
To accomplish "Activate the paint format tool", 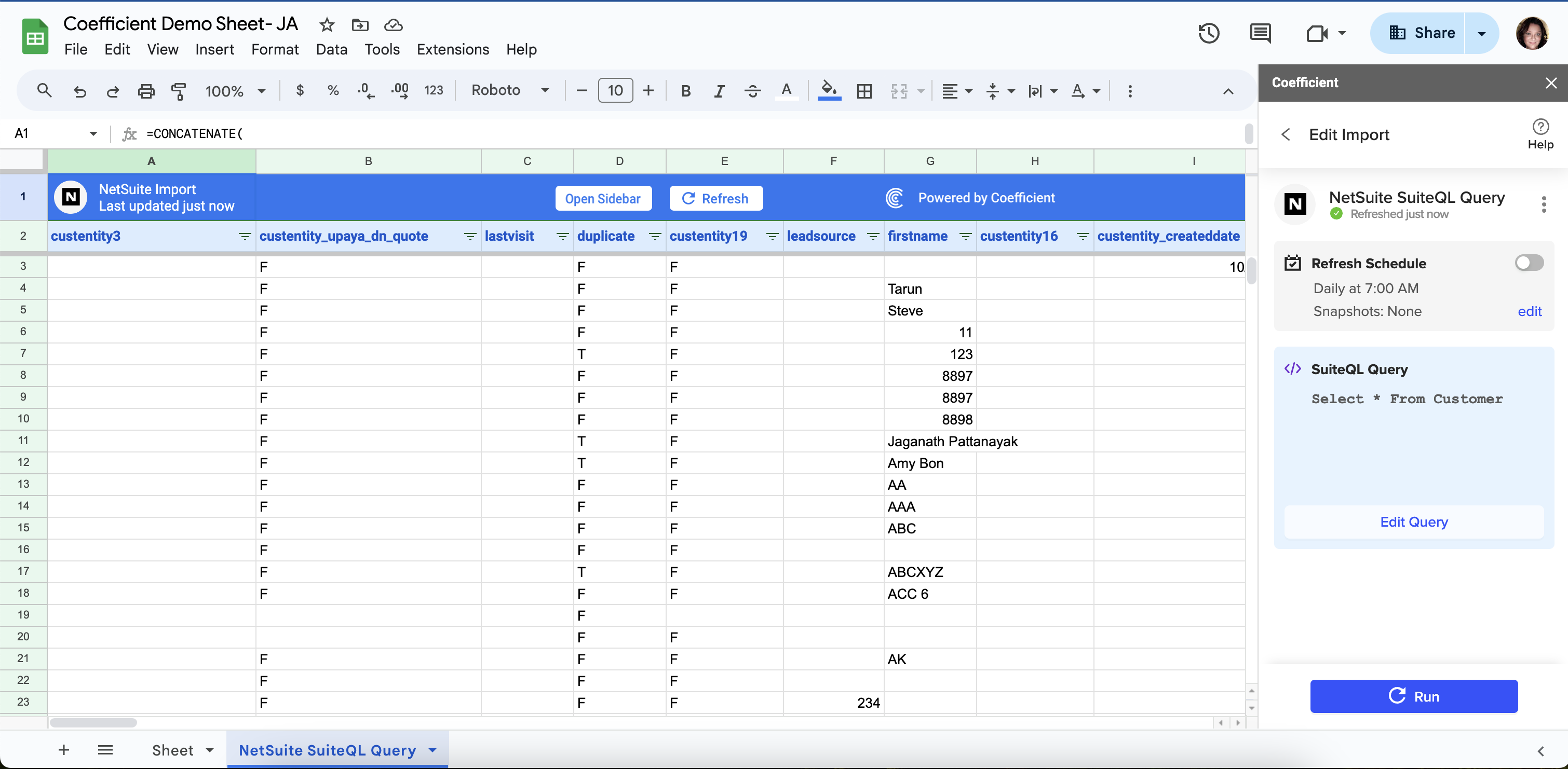I will (179, 91).
